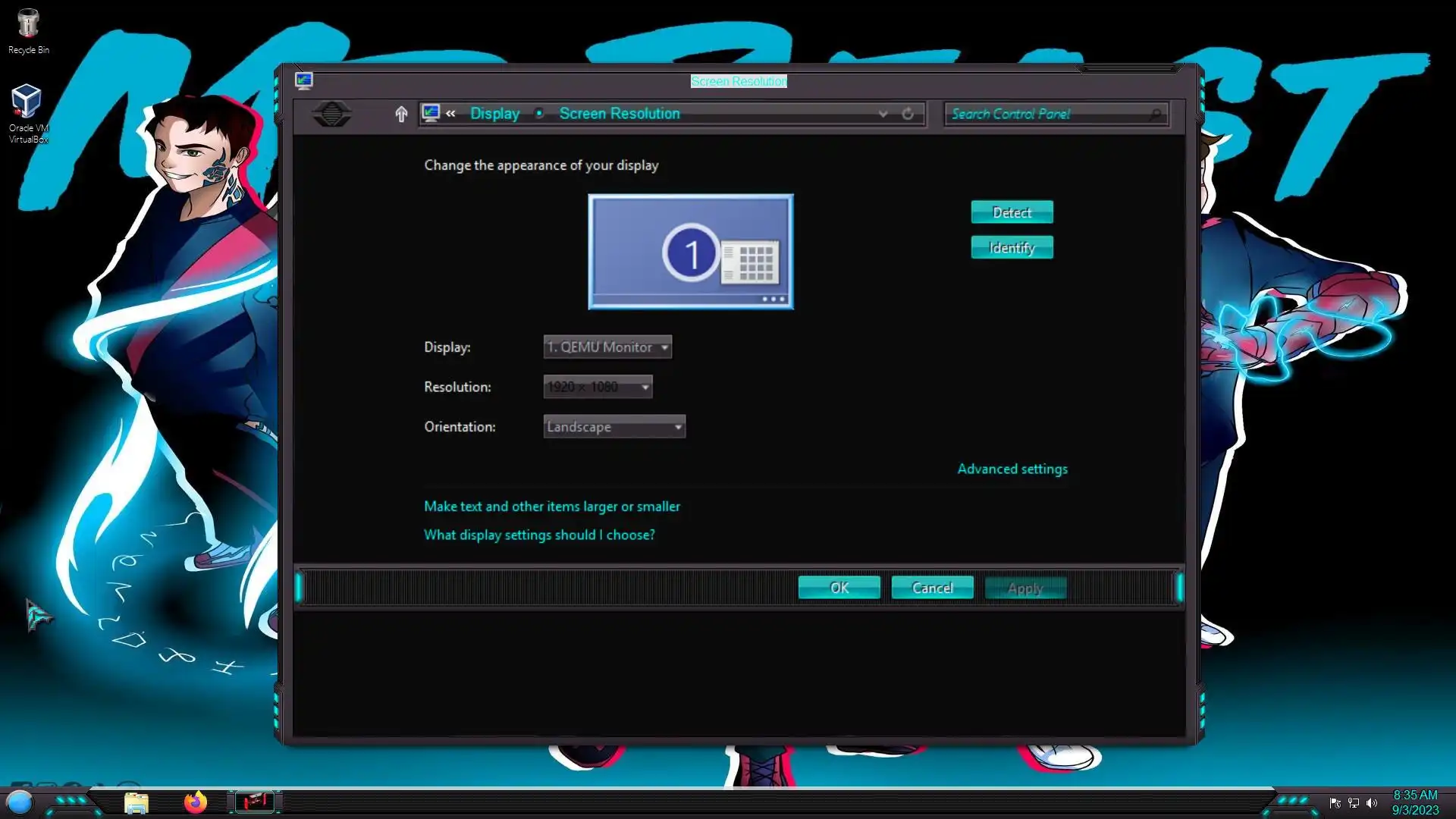1456x819 pixels.
Task: Click the volume speaker tray icon
Action: [x=1372, y=803]
